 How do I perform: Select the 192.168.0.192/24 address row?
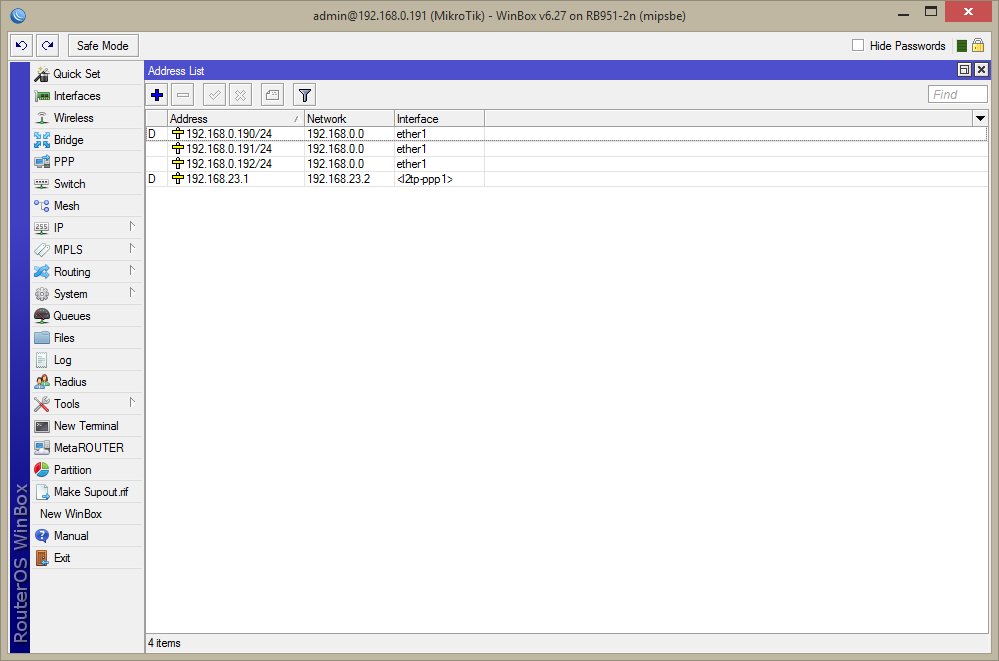point(566,164)
